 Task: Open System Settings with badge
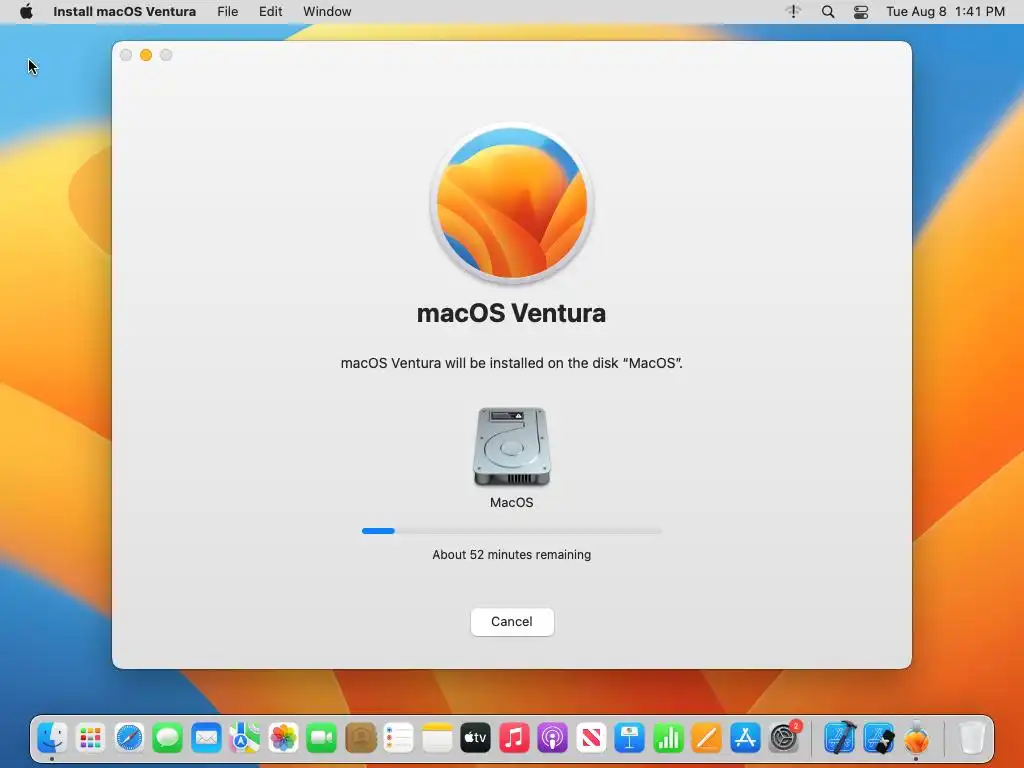click(x=784, y=739)
